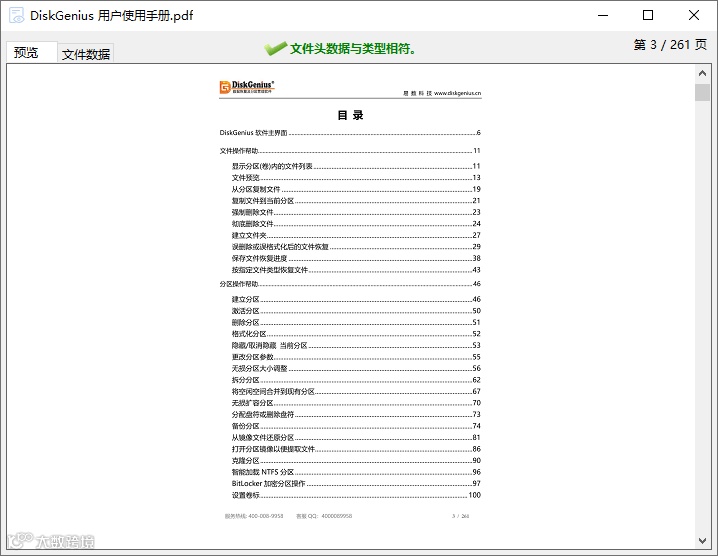Click the DiskGenius logo on the page
The image size is (718, 556).
(247, 87)
